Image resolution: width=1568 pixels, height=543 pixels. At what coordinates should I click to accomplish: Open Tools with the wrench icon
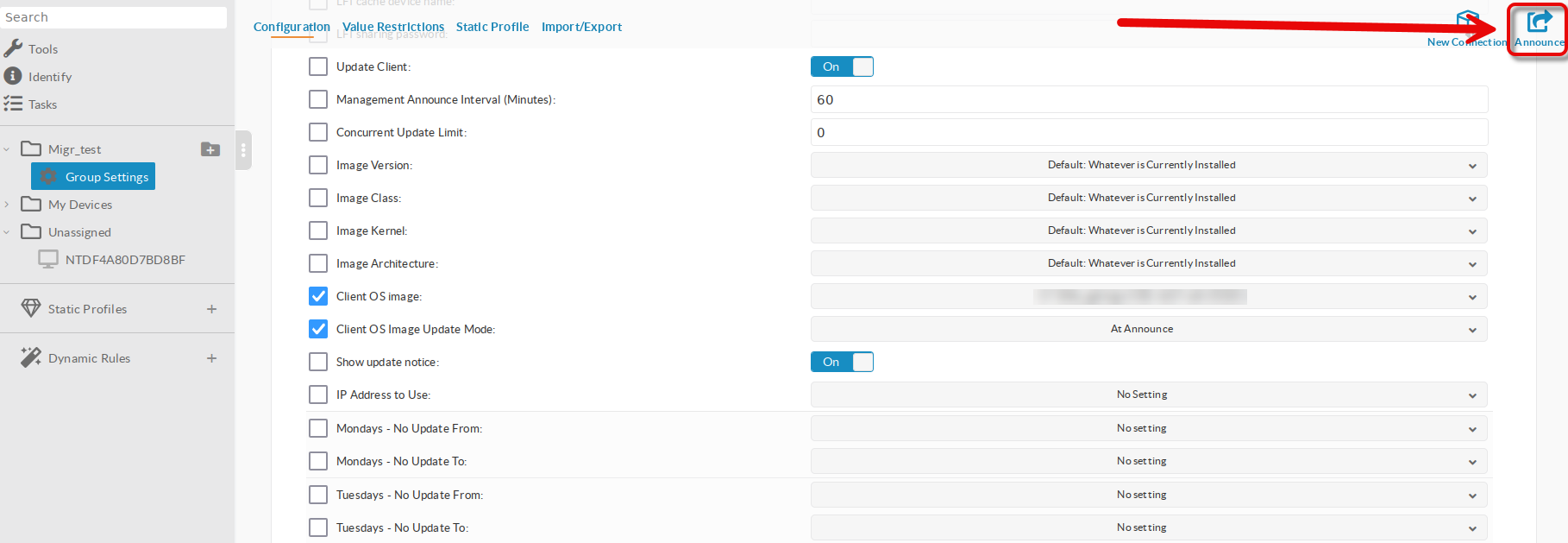coord(13,48)
